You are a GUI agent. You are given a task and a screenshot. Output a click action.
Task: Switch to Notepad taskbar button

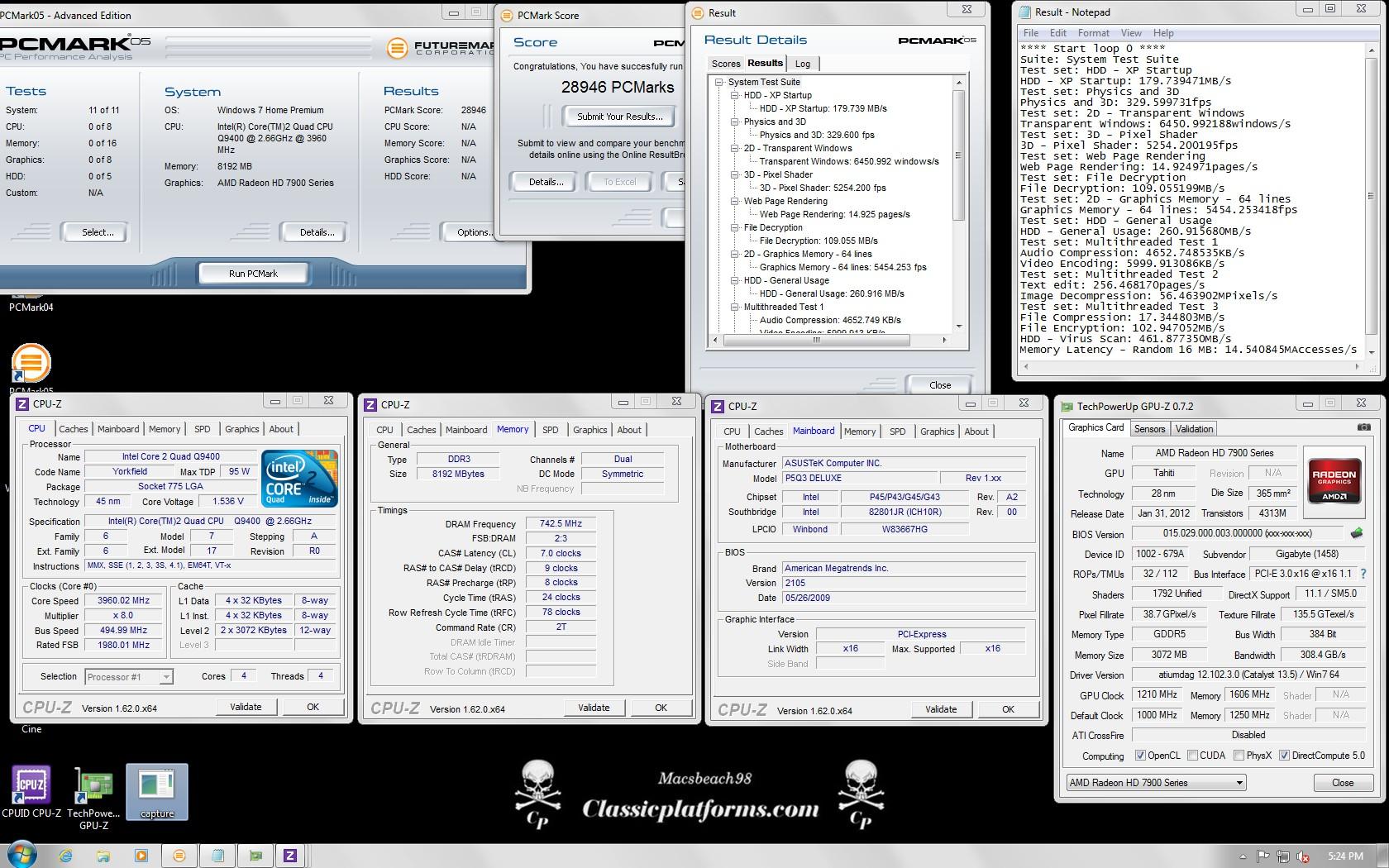pos(217,856)
